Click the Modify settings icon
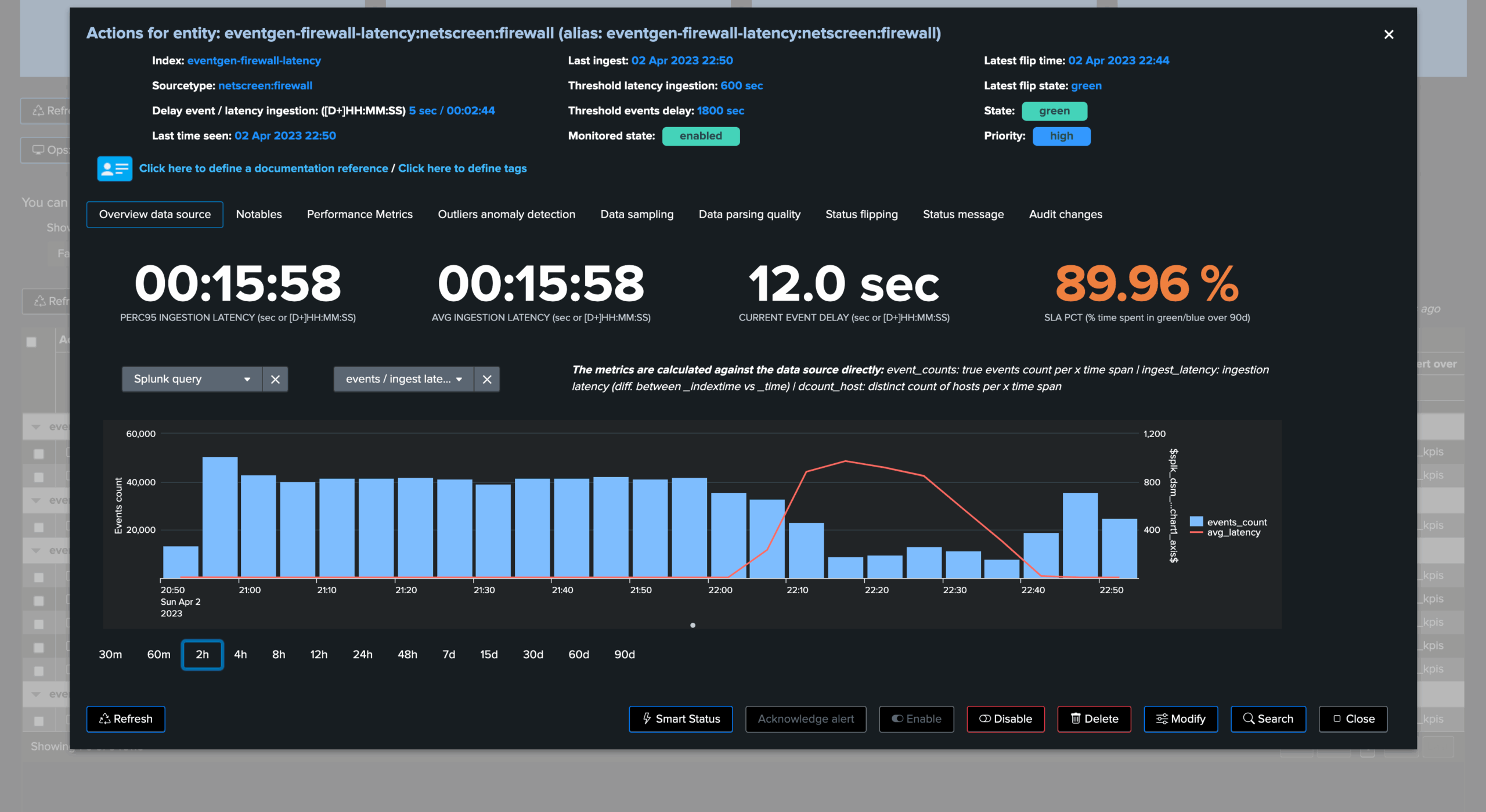1486x812 pixels. (1162, 719)
